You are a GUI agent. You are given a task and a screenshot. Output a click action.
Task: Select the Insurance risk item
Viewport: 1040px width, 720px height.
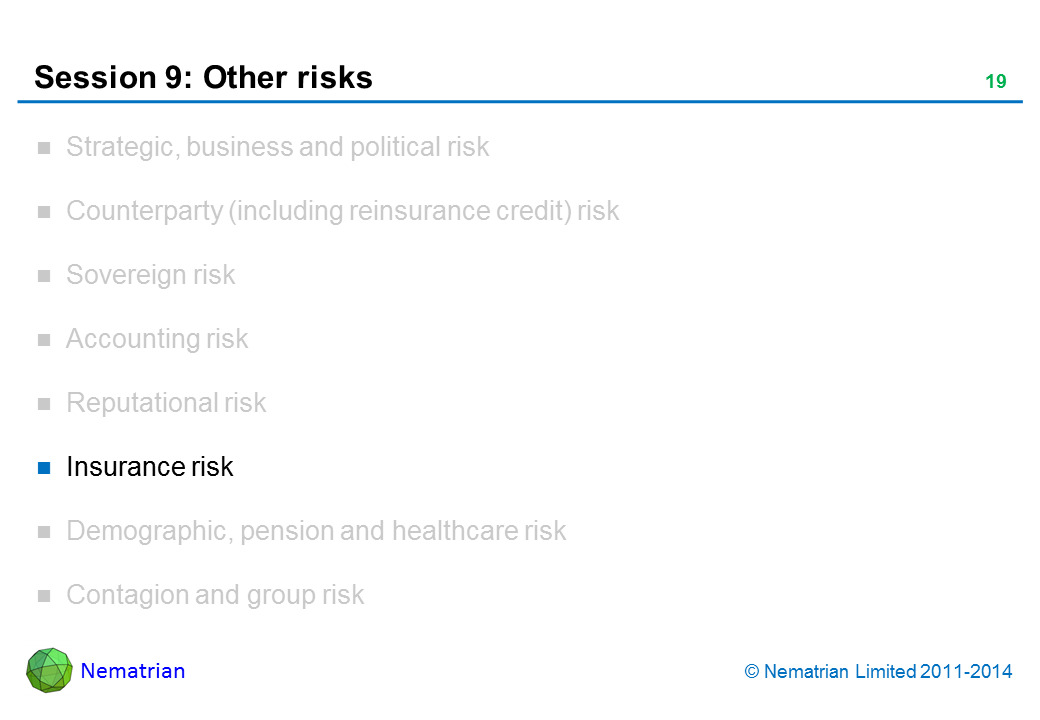(x=149, y=467)
